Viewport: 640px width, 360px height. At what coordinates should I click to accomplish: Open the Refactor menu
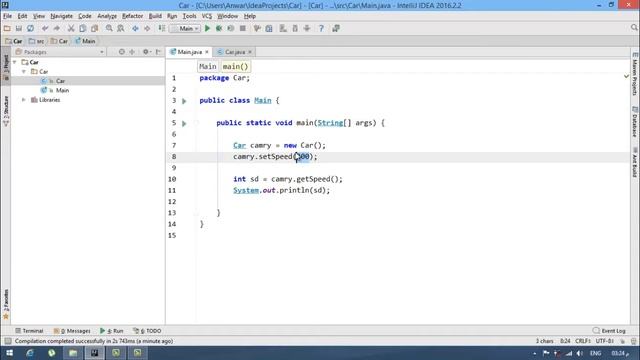(x=133, y=16)
